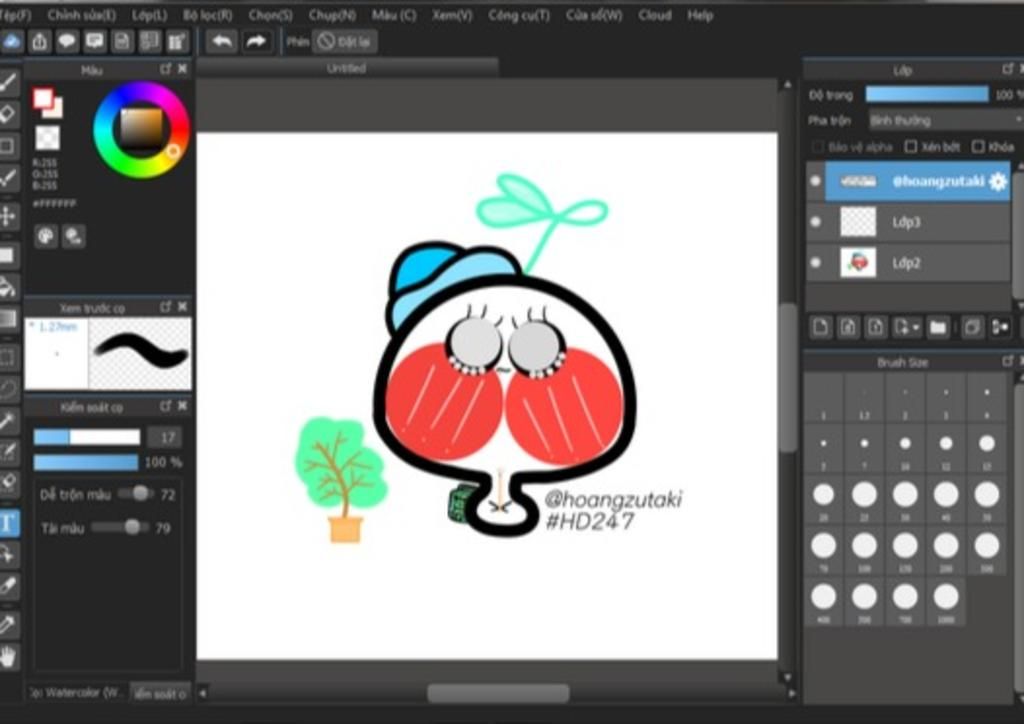Float the Màu panel with undock icon
The image size is (1024, 724).
165,69
